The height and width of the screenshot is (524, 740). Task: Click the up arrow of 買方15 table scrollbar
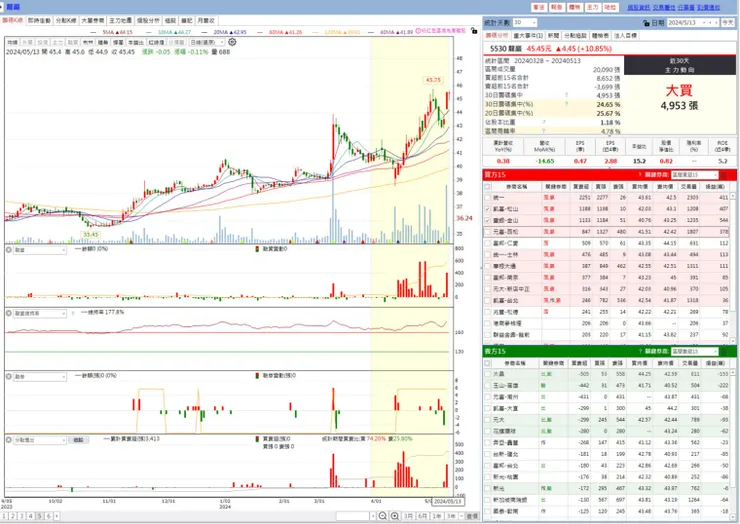732,196
